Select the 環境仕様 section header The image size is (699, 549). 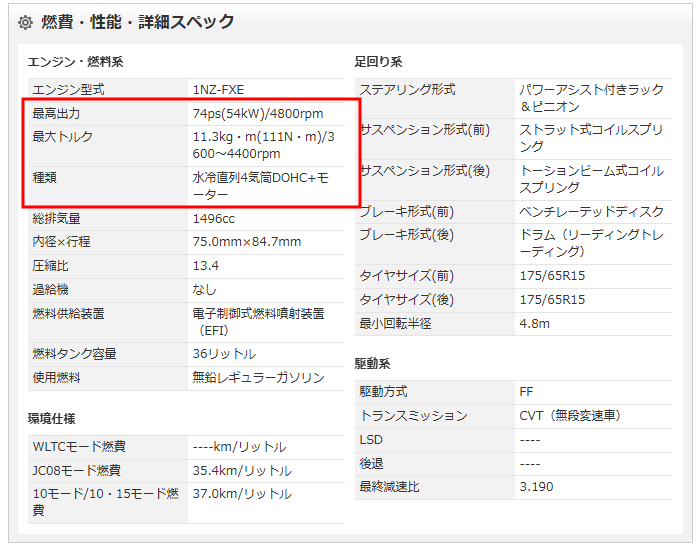[52, 418]
